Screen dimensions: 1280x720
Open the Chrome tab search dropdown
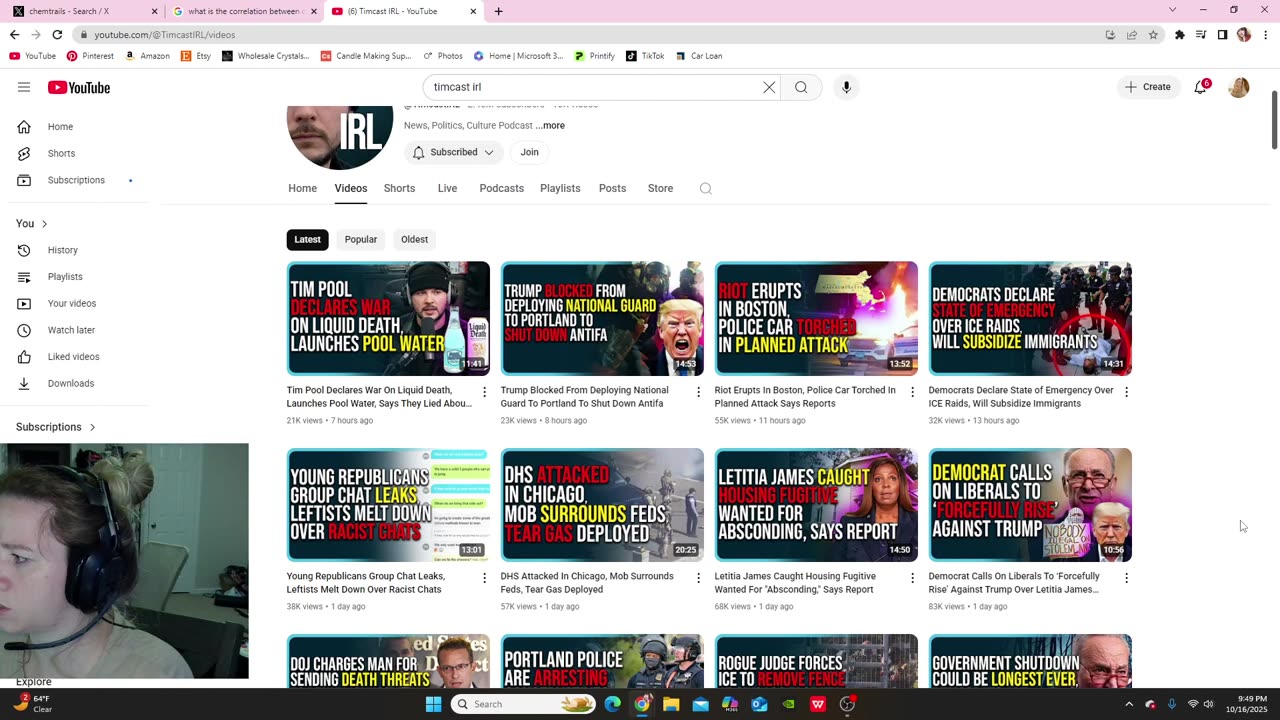1173,10
